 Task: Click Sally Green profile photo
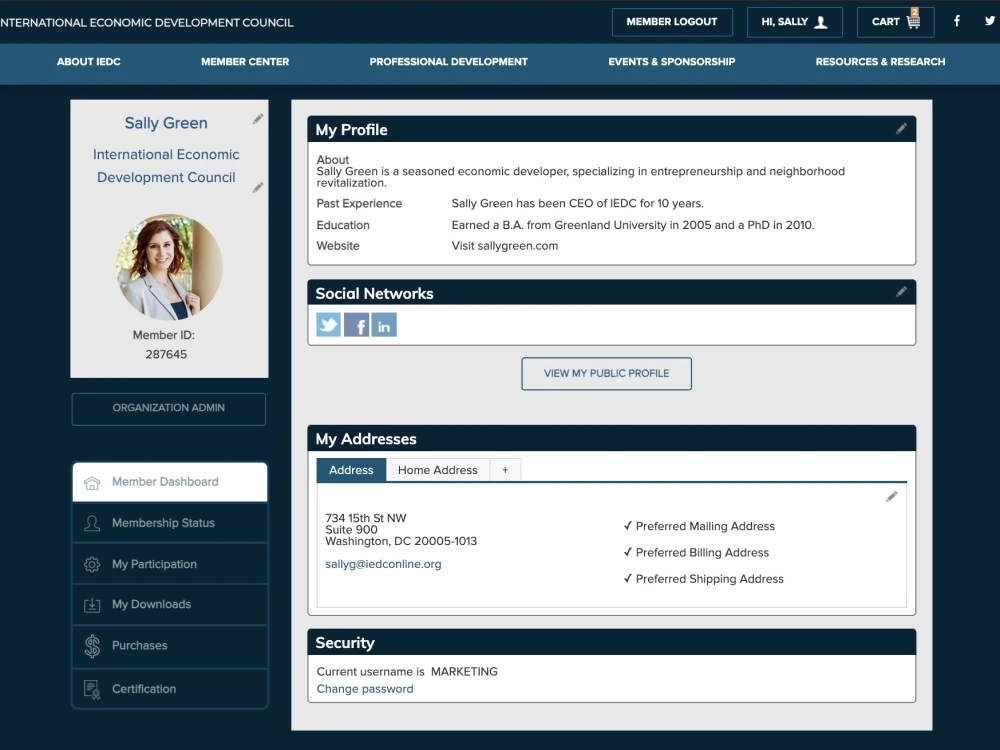169,267
